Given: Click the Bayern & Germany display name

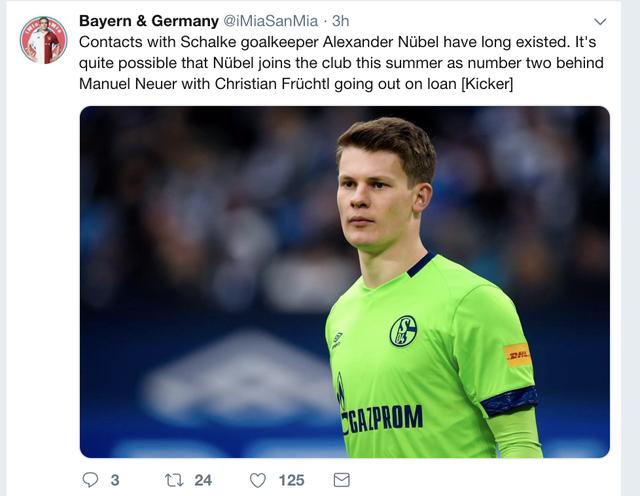Looking at the screenshot, I should (x=149, y=21).
